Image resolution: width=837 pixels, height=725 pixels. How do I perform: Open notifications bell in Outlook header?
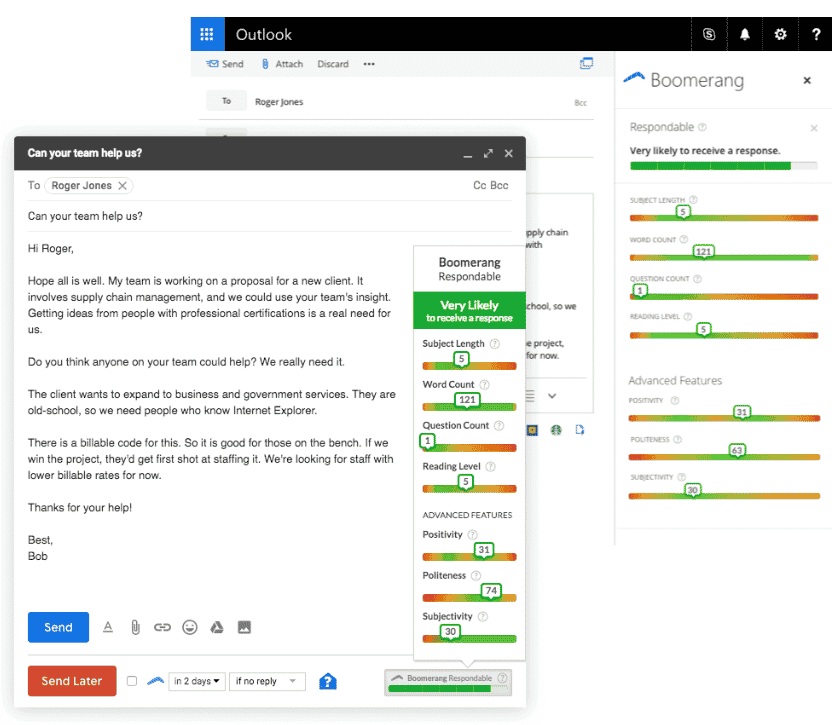(745, 34)
